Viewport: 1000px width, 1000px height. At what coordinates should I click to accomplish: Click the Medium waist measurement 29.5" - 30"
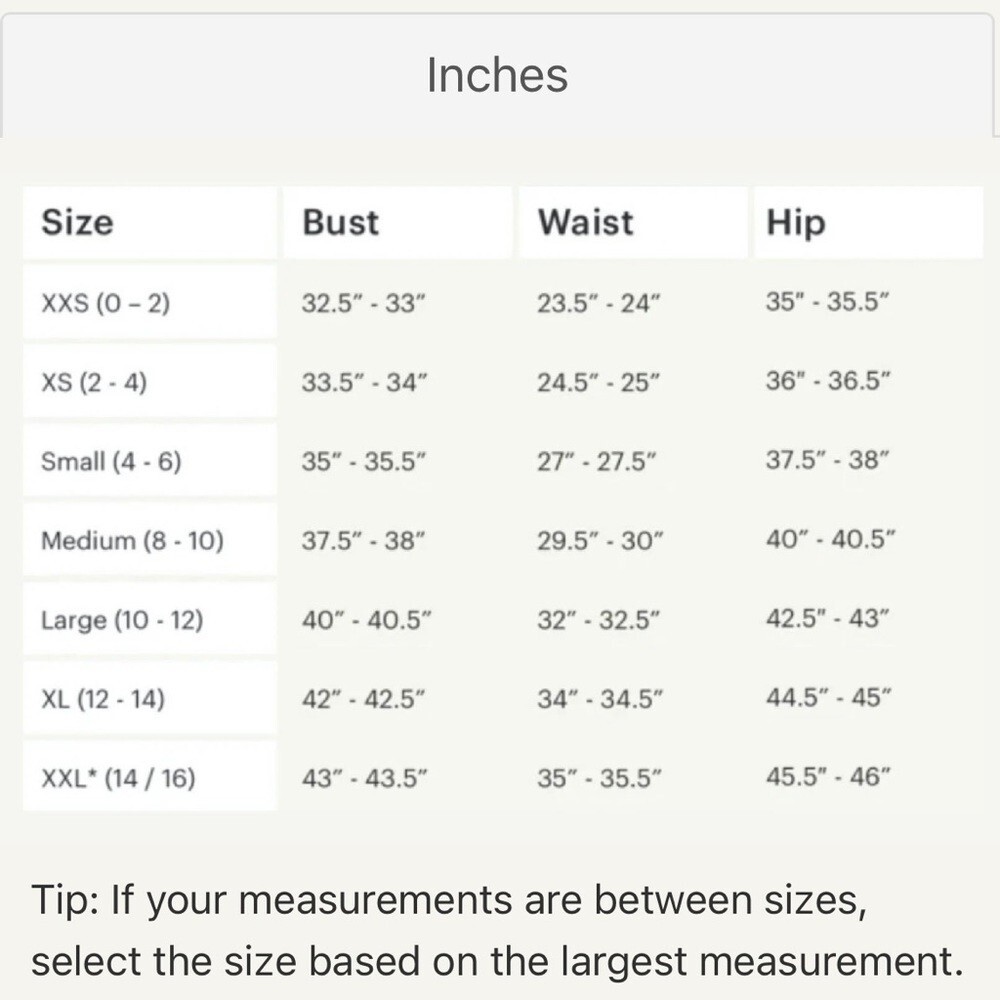click(x=600, y=541)
